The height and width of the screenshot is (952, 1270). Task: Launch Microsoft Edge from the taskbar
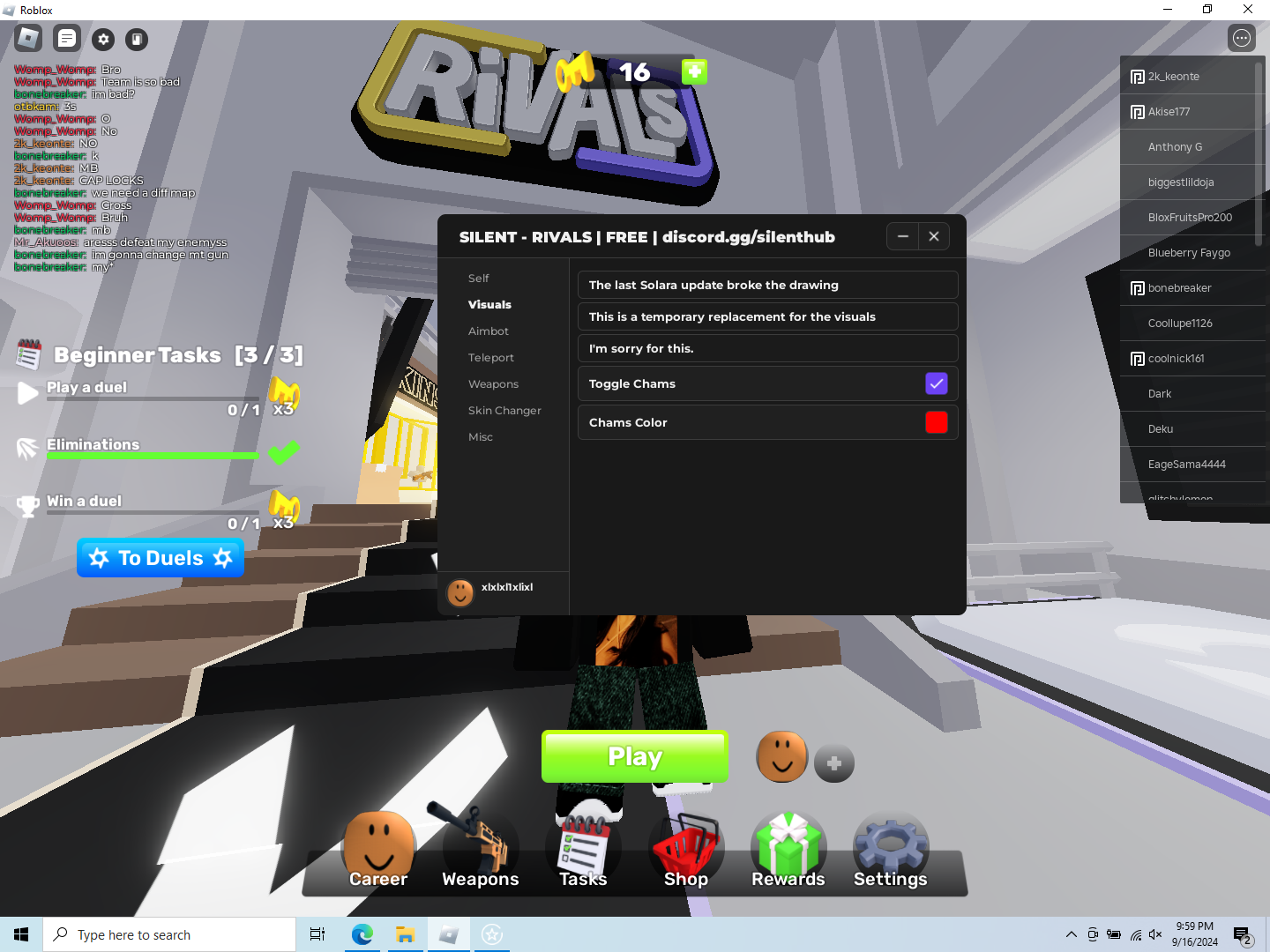click(x=362, y=934)
